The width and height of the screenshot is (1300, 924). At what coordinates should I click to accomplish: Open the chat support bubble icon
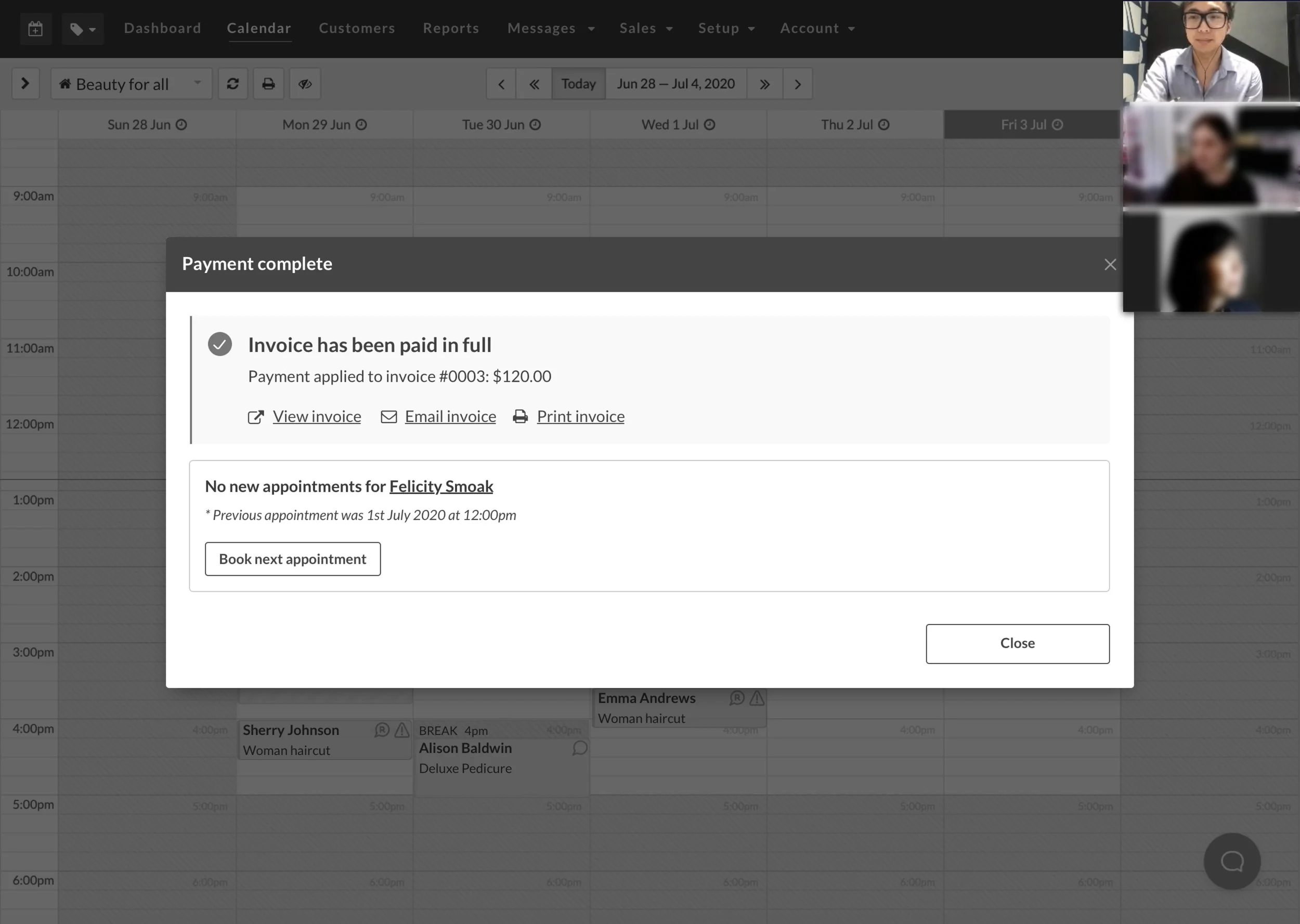point(1232,861)
